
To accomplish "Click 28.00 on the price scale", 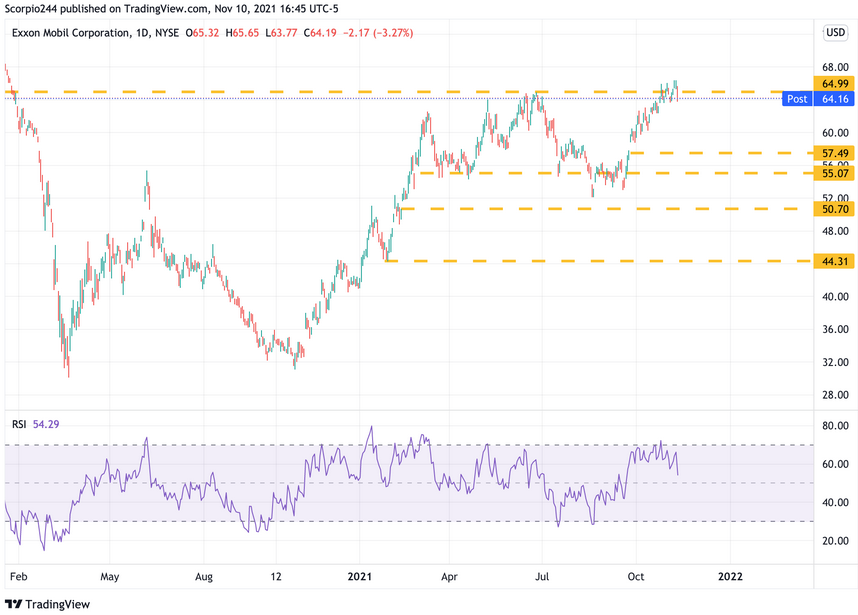I will tap(836, 395).
